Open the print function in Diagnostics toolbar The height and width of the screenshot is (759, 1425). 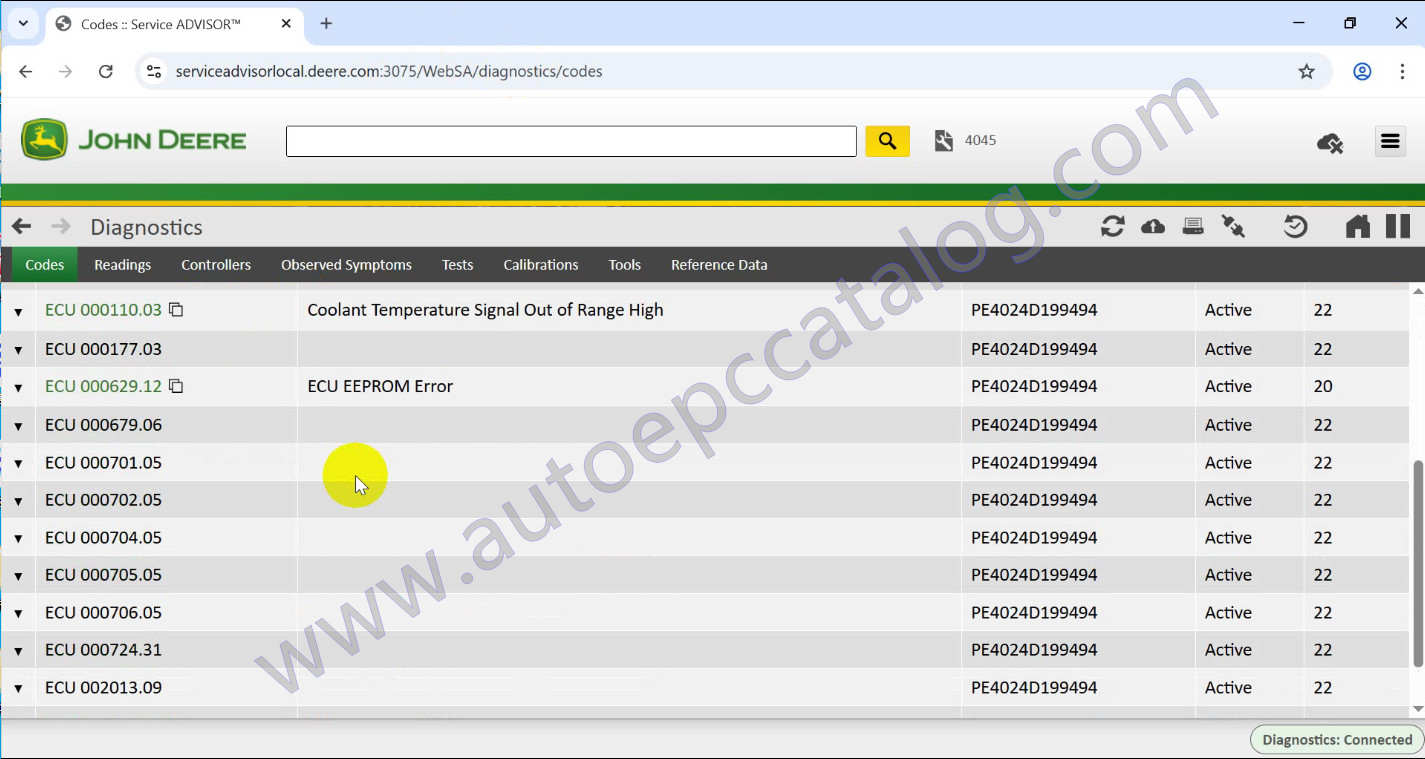click(1192, 226)
